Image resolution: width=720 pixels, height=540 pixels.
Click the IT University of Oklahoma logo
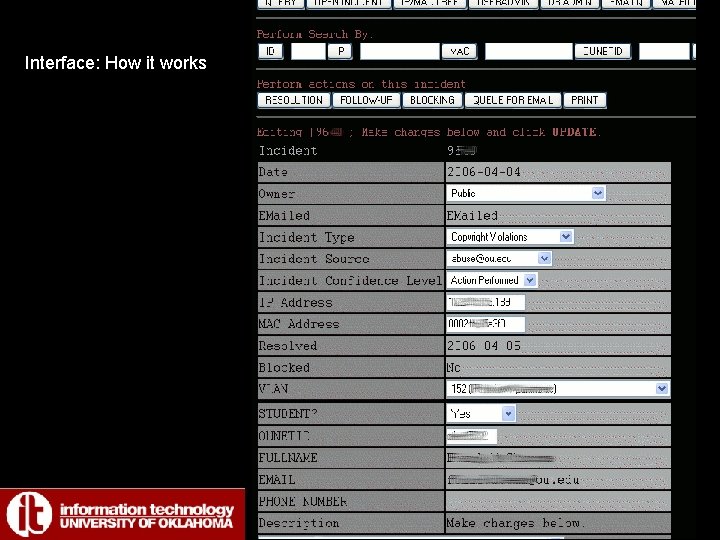[x=122, y=514]
